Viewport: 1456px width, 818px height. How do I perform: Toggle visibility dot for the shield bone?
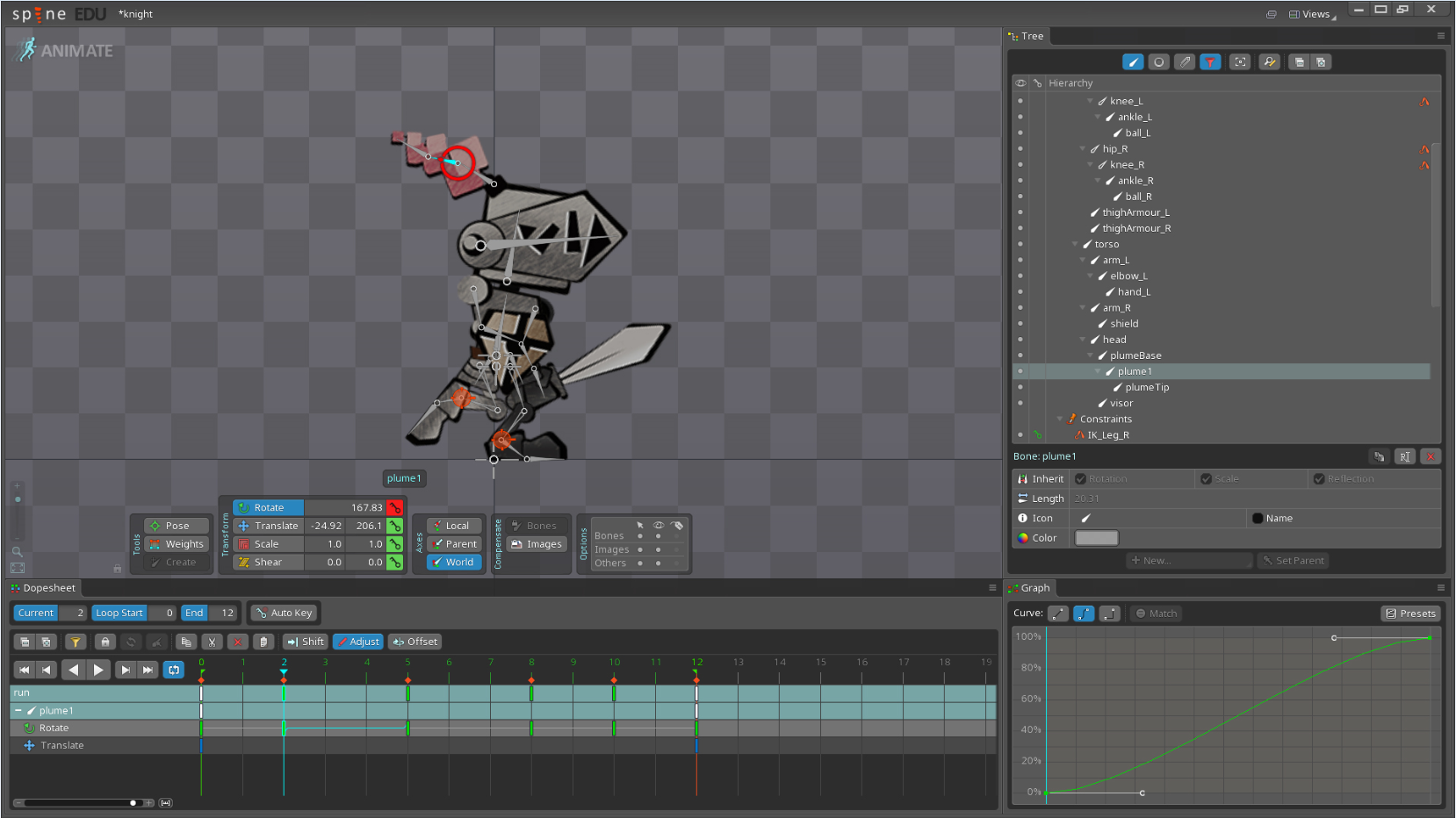click(1020, 324)
